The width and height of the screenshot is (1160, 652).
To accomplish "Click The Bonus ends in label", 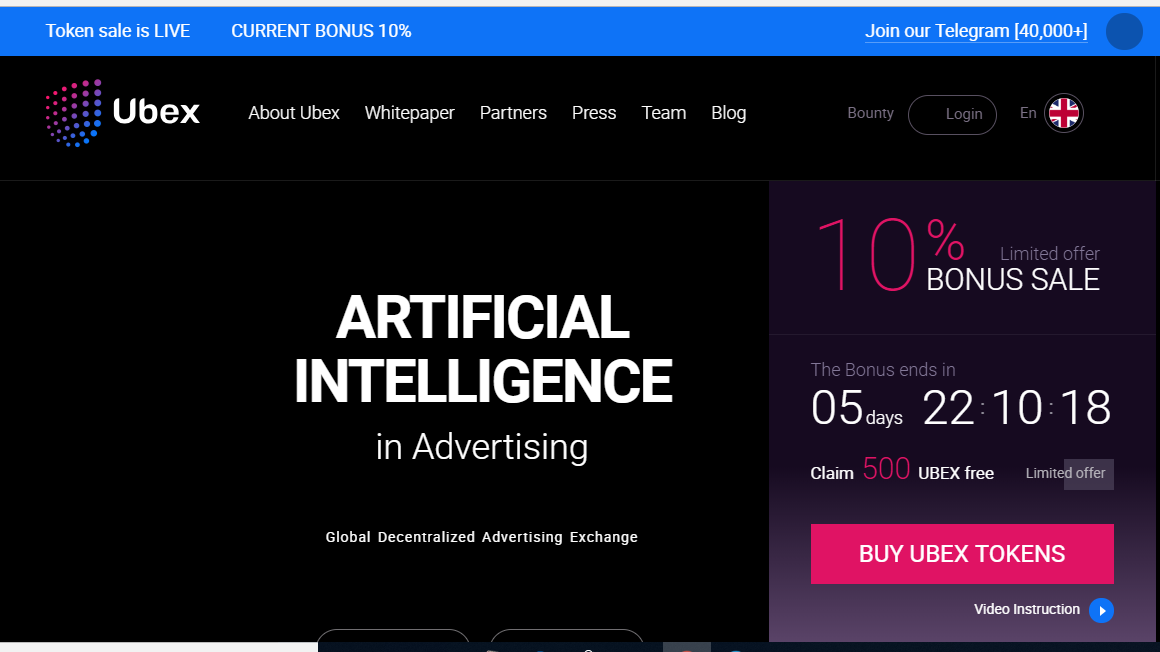I will click(883, 369).
